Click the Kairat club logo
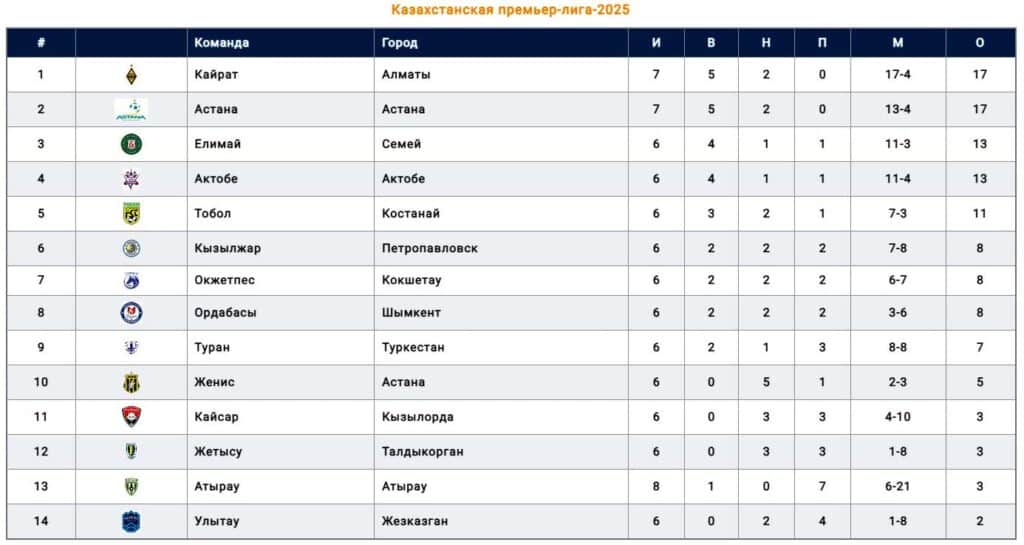Screen dimensions: 1024x545 tap(131, 75)
